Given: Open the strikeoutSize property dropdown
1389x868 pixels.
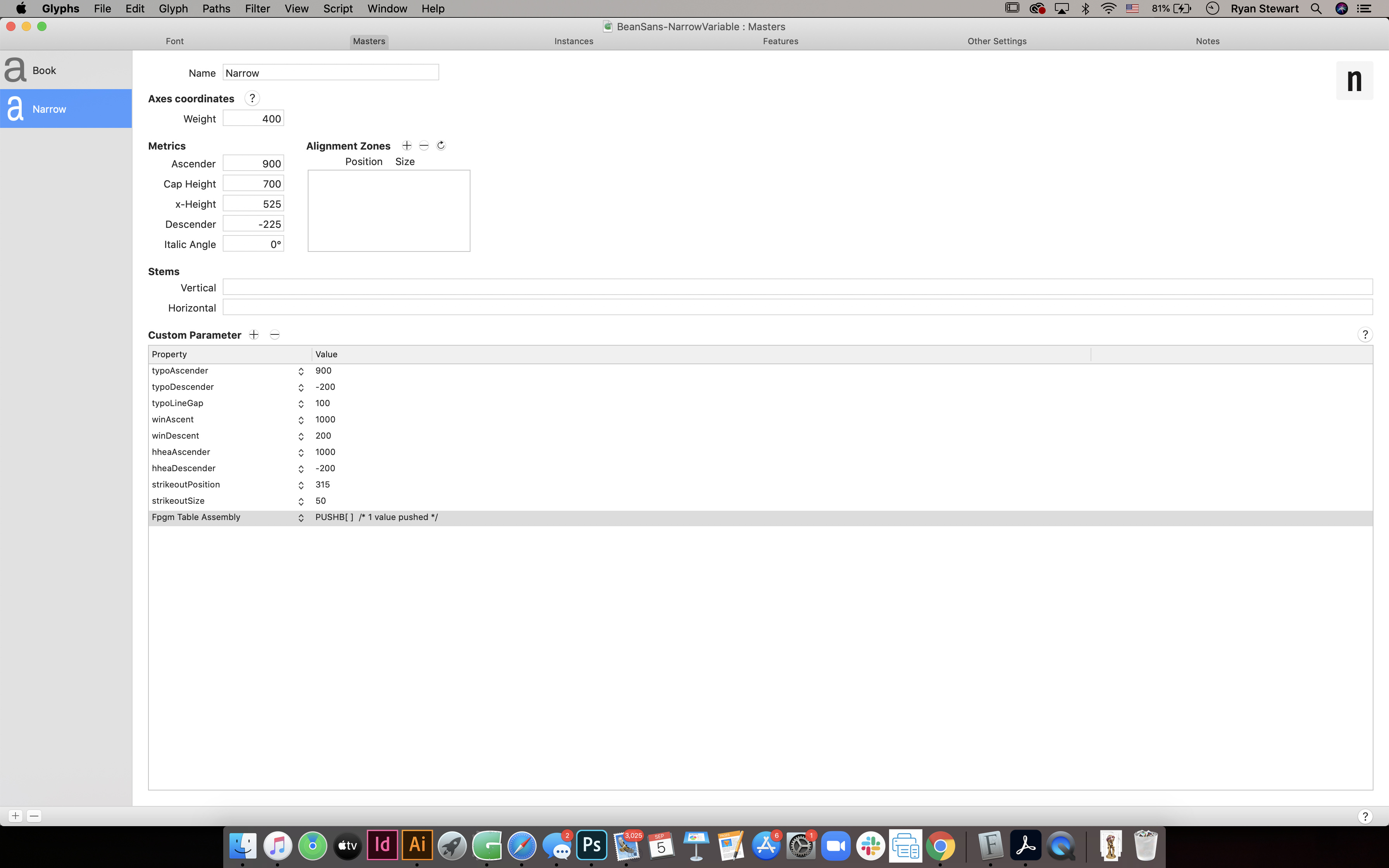Looking at the screenshot, I should pos(301,502).
